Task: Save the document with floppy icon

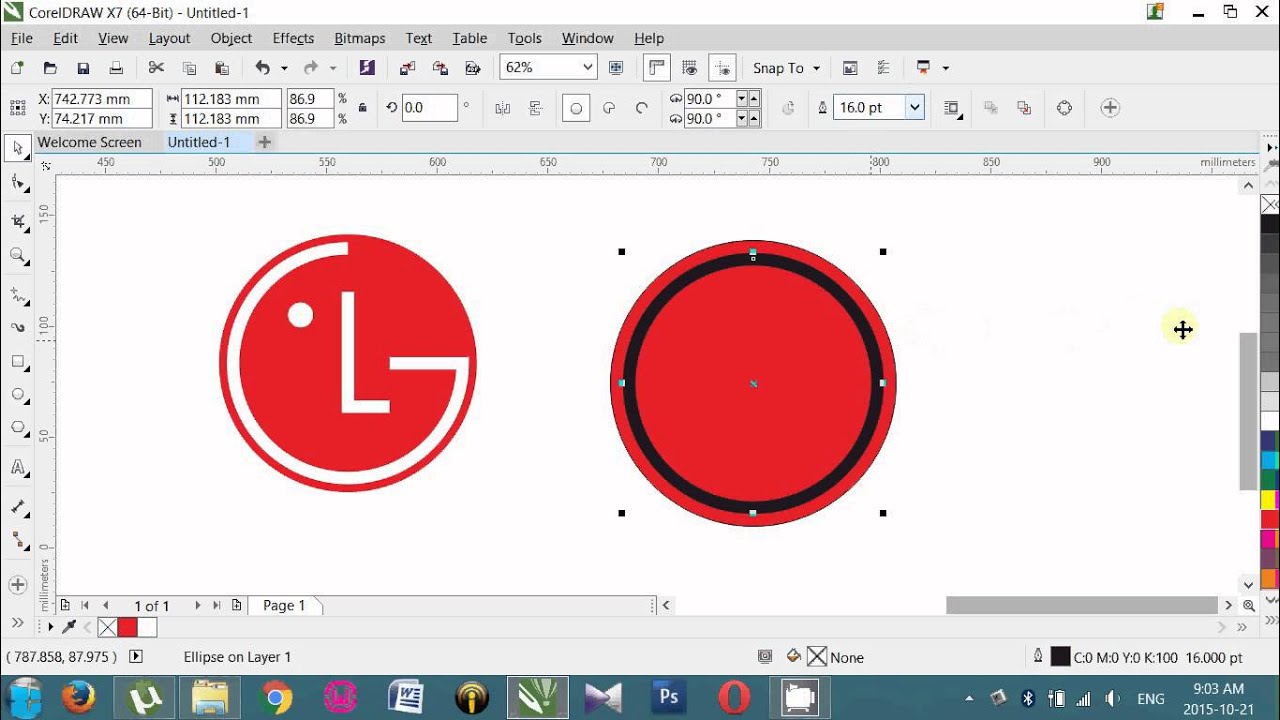Action: click(83, 68)
